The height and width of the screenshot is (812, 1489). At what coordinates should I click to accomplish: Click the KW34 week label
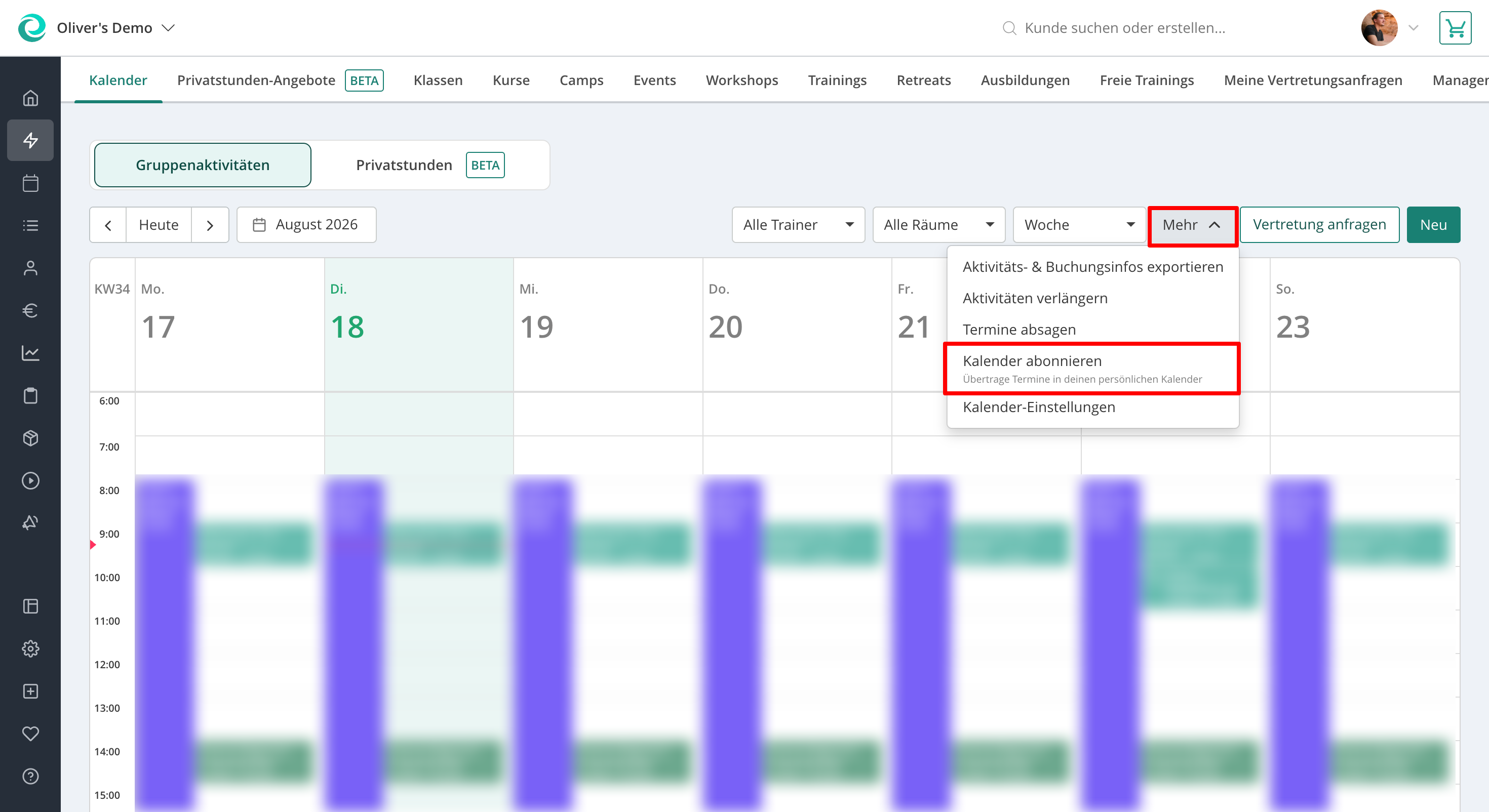click(x=112, y=289)
